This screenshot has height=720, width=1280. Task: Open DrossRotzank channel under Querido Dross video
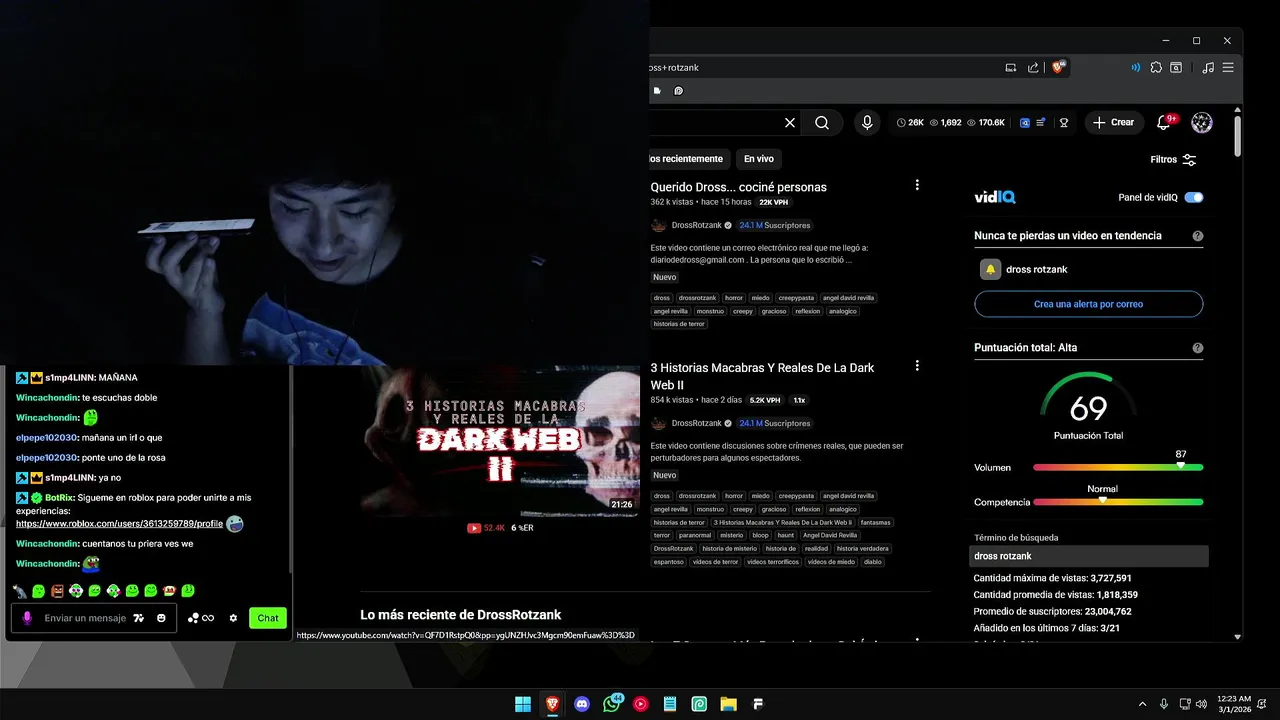pos(696,226)
